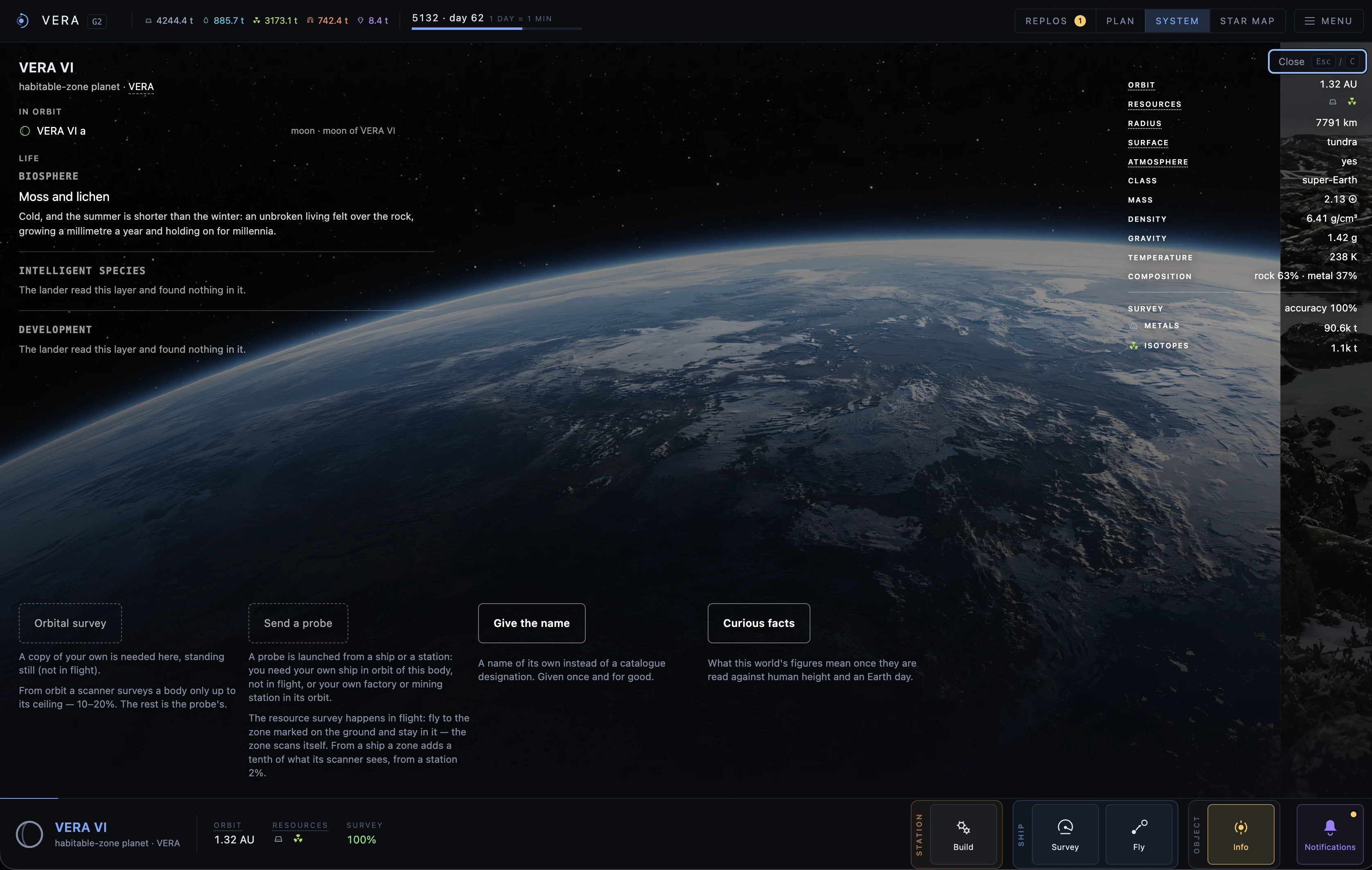Click the VERA VI name in bottom bar
This screenshot has width=1372, height=870.
(x=81, y=827)
